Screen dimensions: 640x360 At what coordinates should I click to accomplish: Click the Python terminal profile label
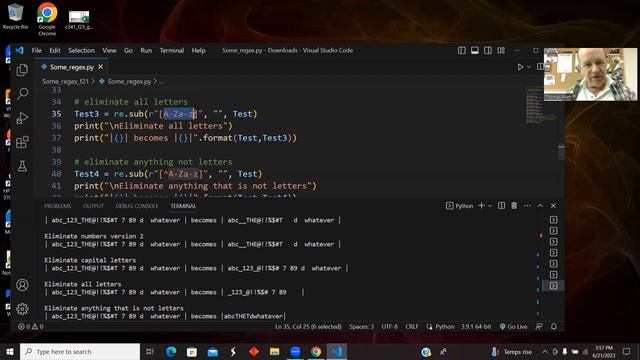460,206
